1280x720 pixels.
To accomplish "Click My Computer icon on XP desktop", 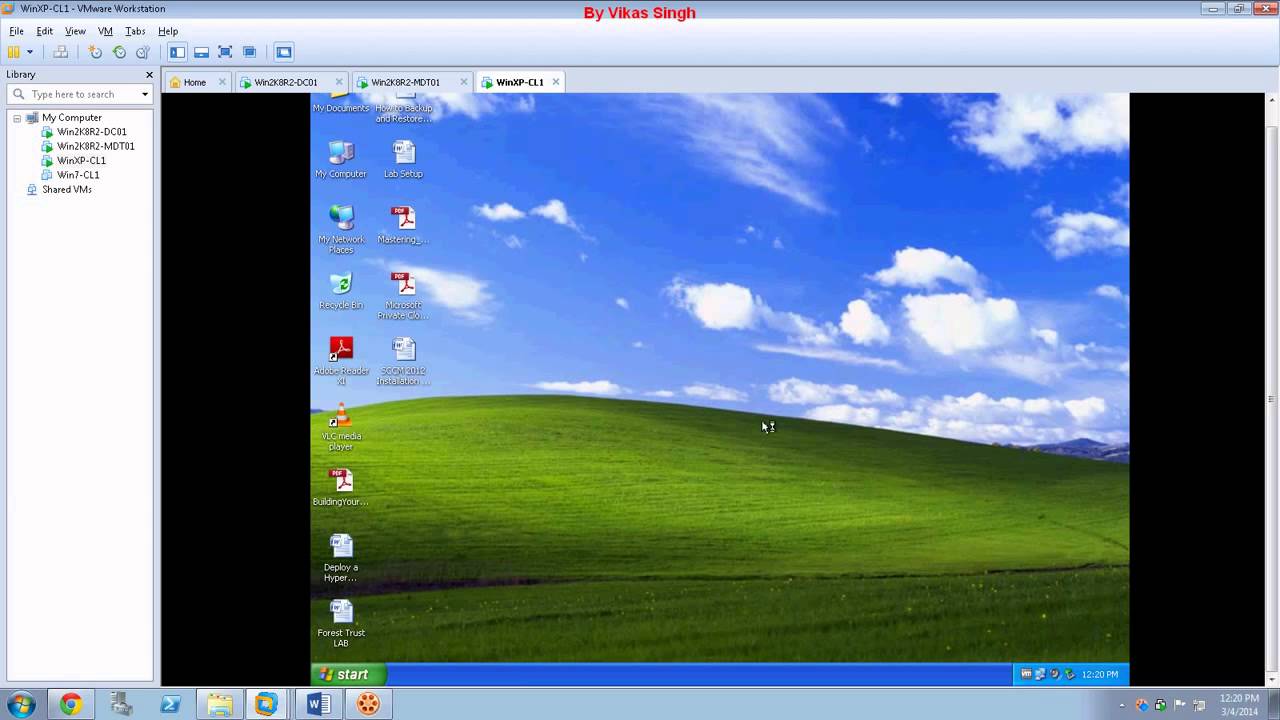I will coord(341,159).
